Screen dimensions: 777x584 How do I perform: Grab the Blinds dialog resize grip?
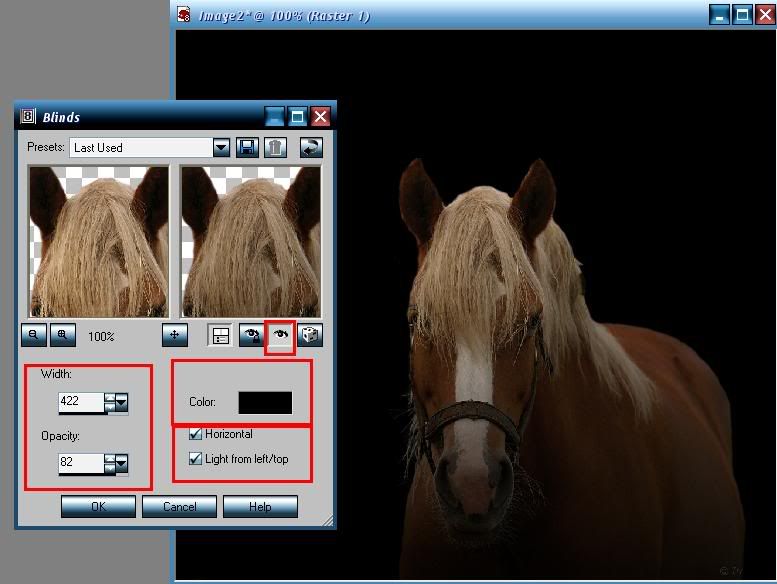(328, 520)
